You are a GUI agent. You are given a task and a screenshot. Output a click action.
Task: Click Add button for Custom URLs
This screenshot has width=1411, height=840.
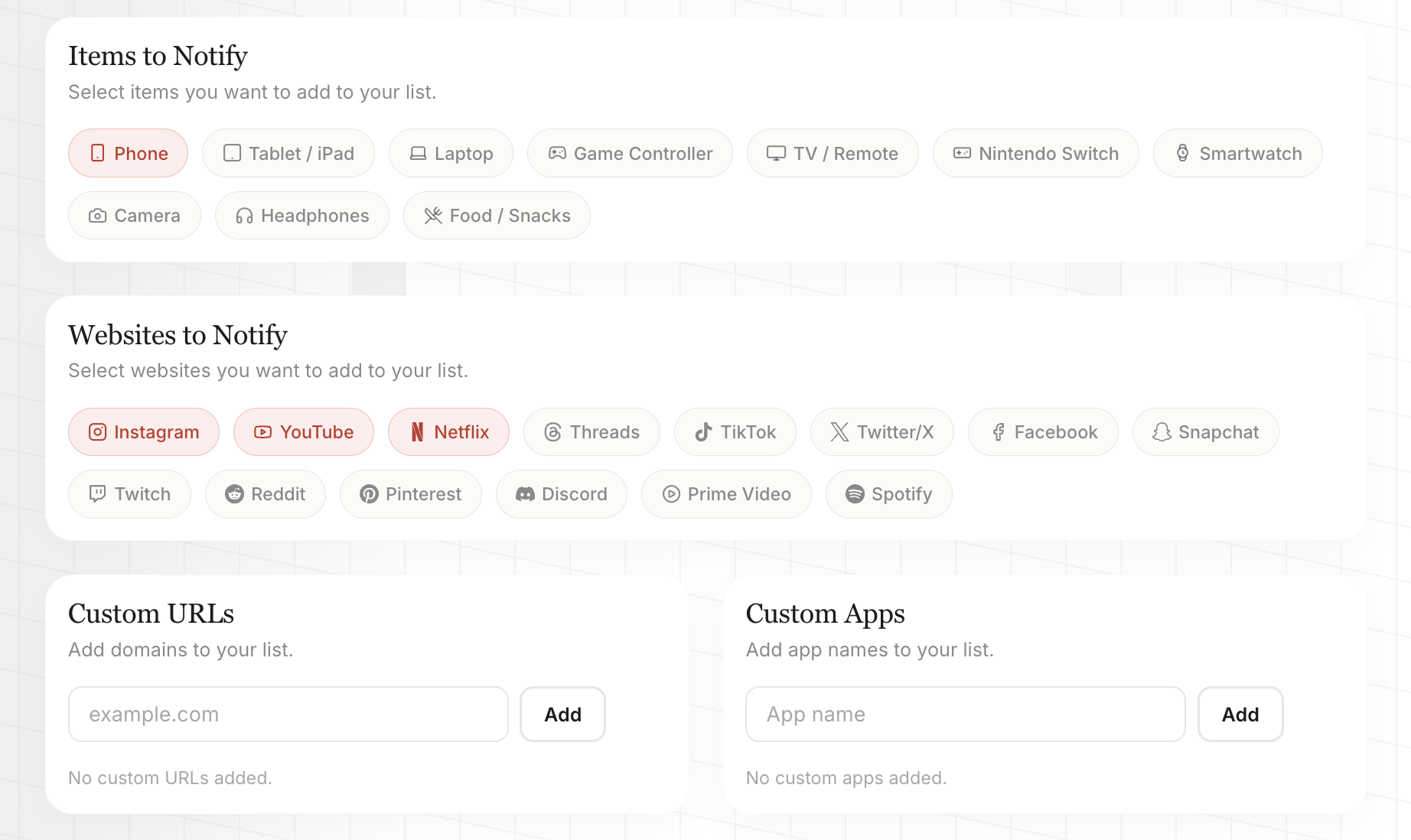[x=563, y=714]
